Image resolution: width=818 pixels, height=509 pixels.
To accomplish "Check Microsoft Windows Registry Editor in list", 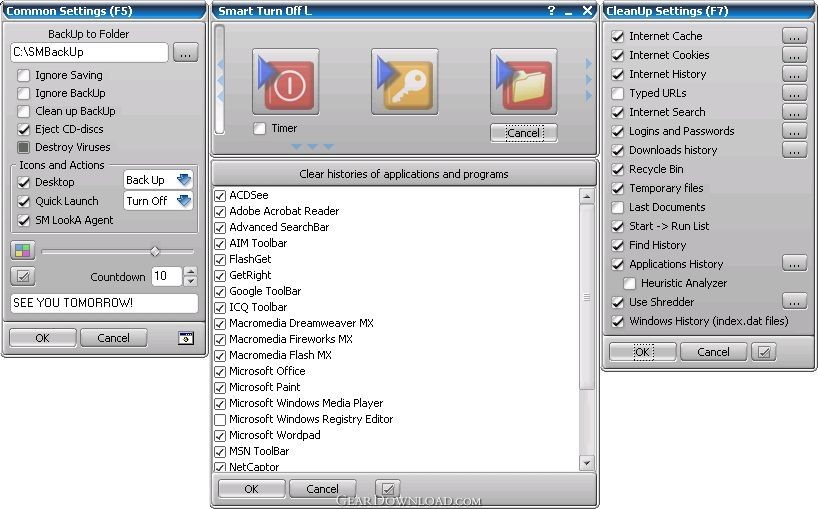I will [220, 419].
